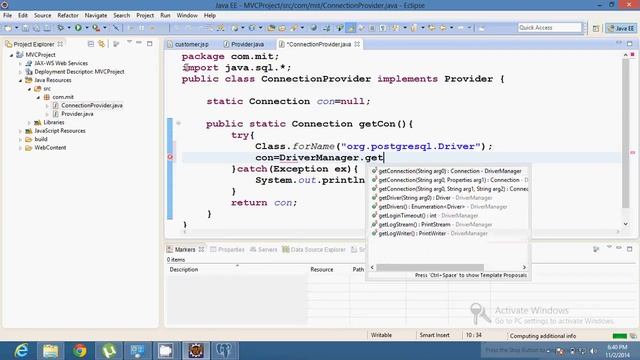Click the green Run button in toolbar
This screenshot has height=360, width=640.
(78, 28)
